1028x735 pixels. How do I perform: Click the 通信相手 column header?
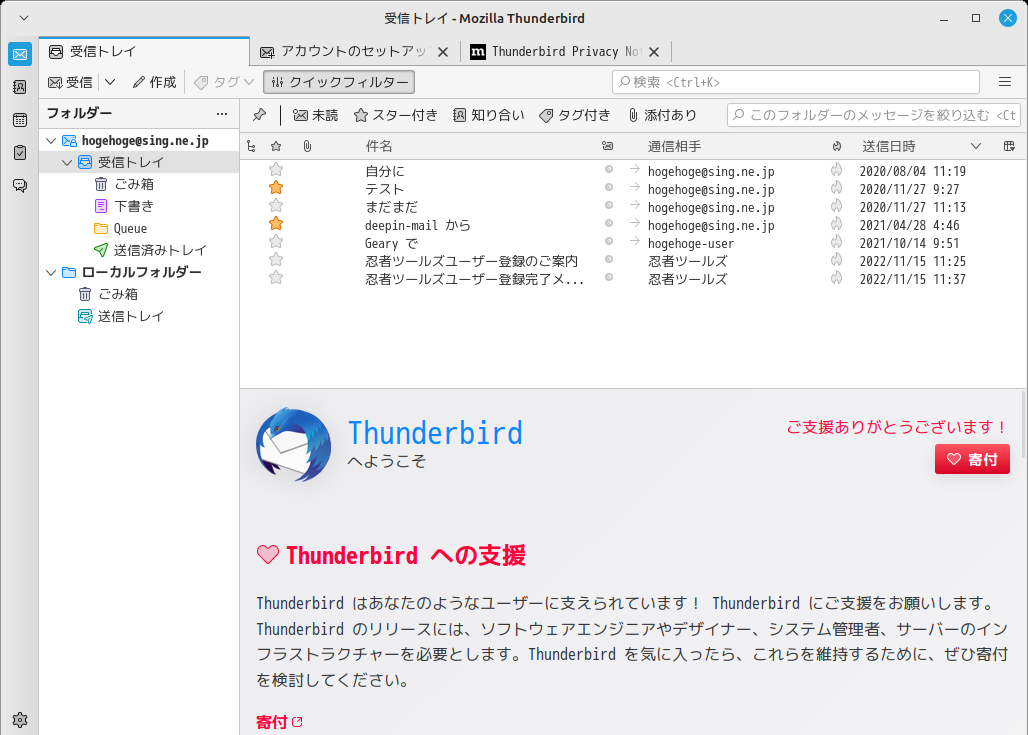[675, 146]
